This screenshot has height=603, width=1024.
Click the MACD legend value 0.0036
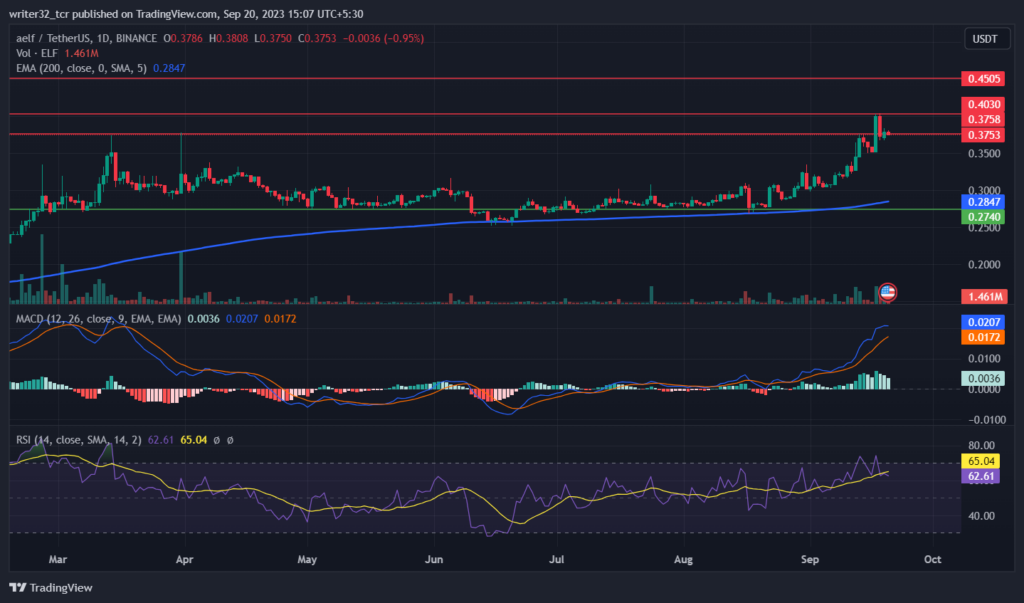click(203, 319)
